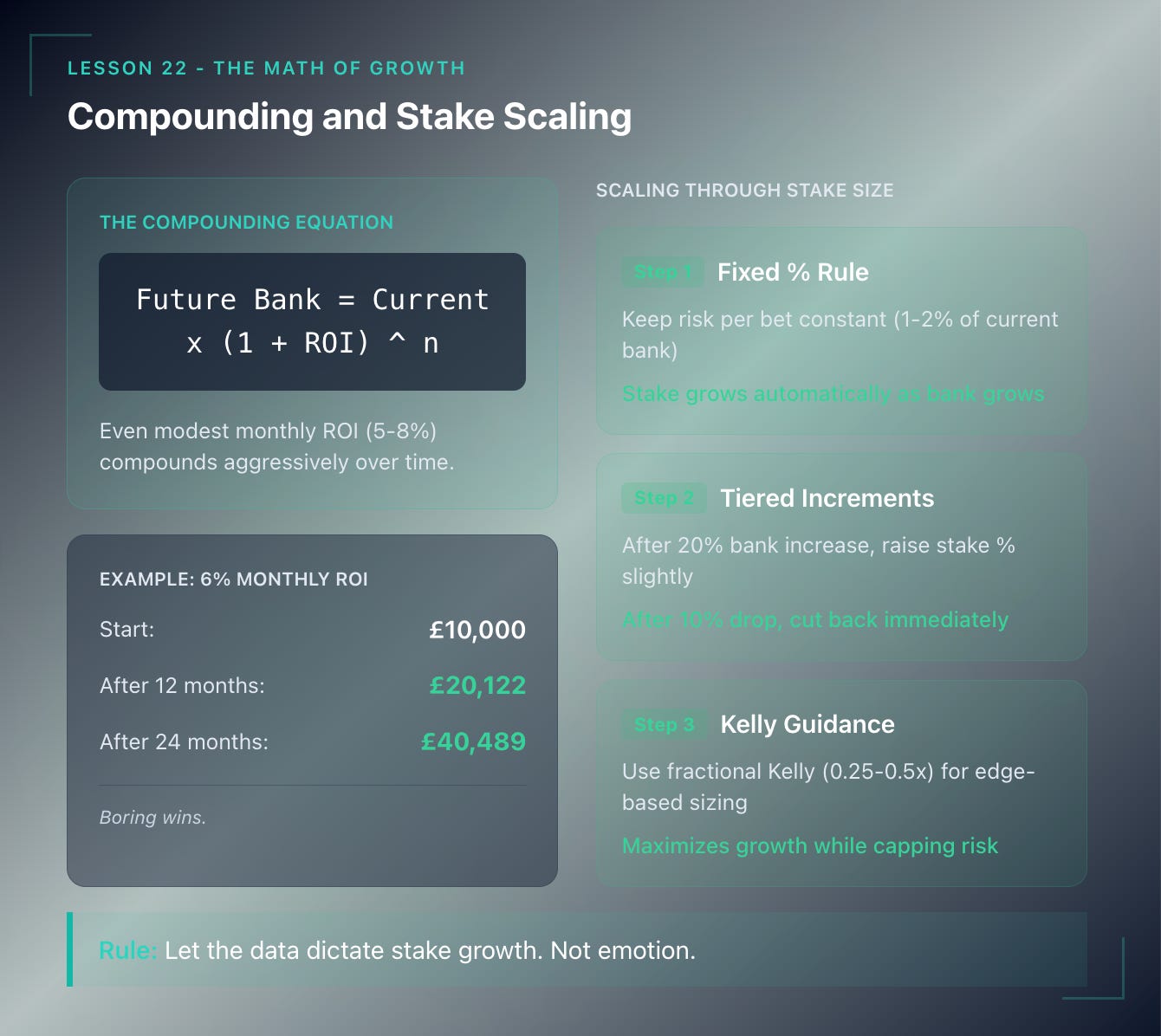
Task: Click the Step 3 badge
Action: 665,724
